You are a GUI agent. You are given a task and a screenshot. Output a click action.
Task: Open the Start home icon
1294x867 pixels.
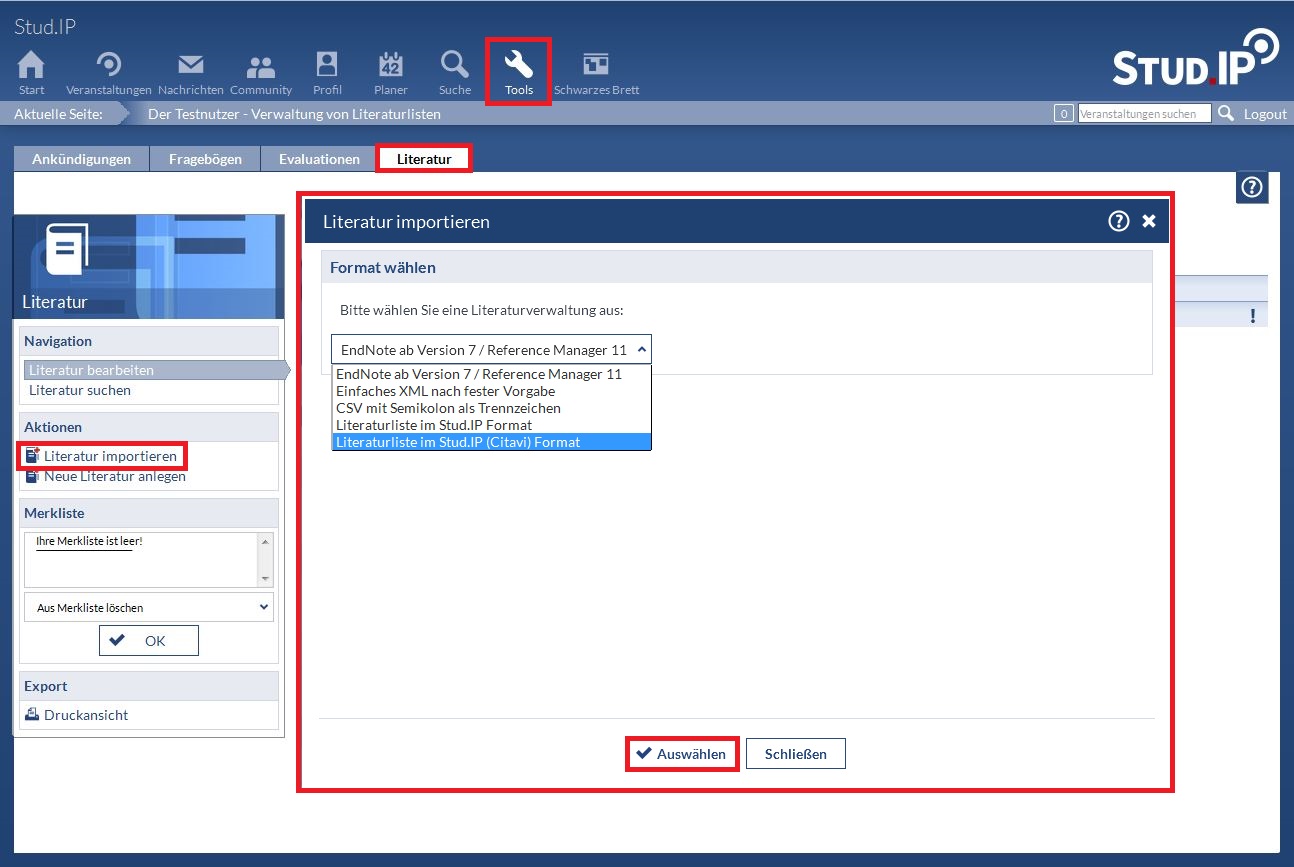pyautogui.click(x=32, y=66)
